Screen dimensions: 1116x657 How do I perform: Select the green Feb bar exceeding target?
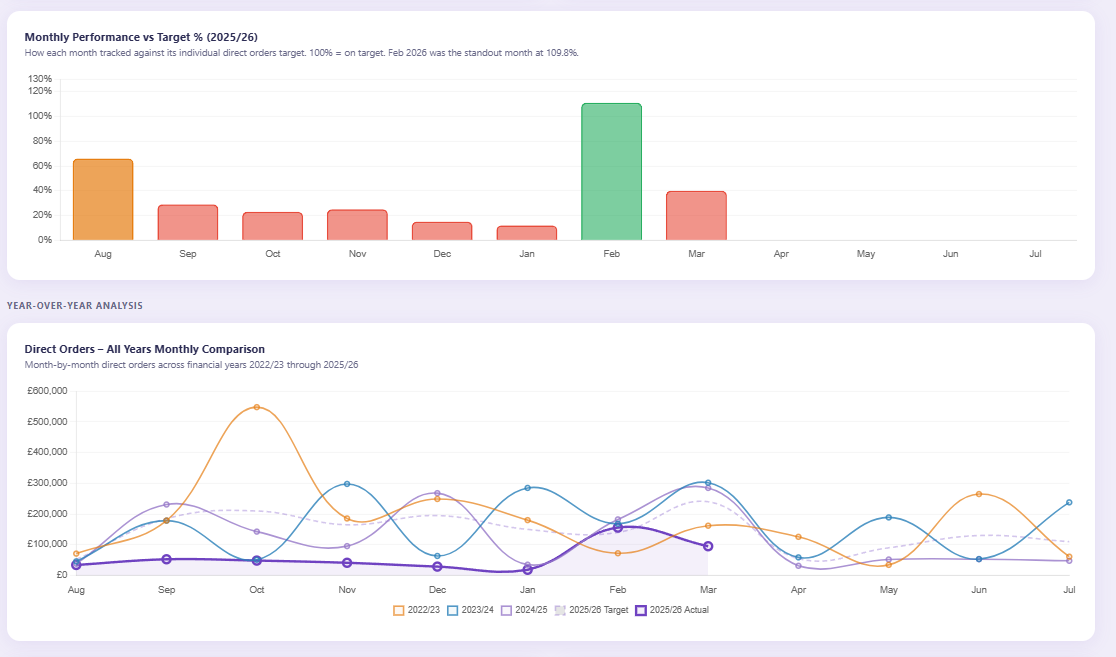pyautogui.click(x=611, y=170)
